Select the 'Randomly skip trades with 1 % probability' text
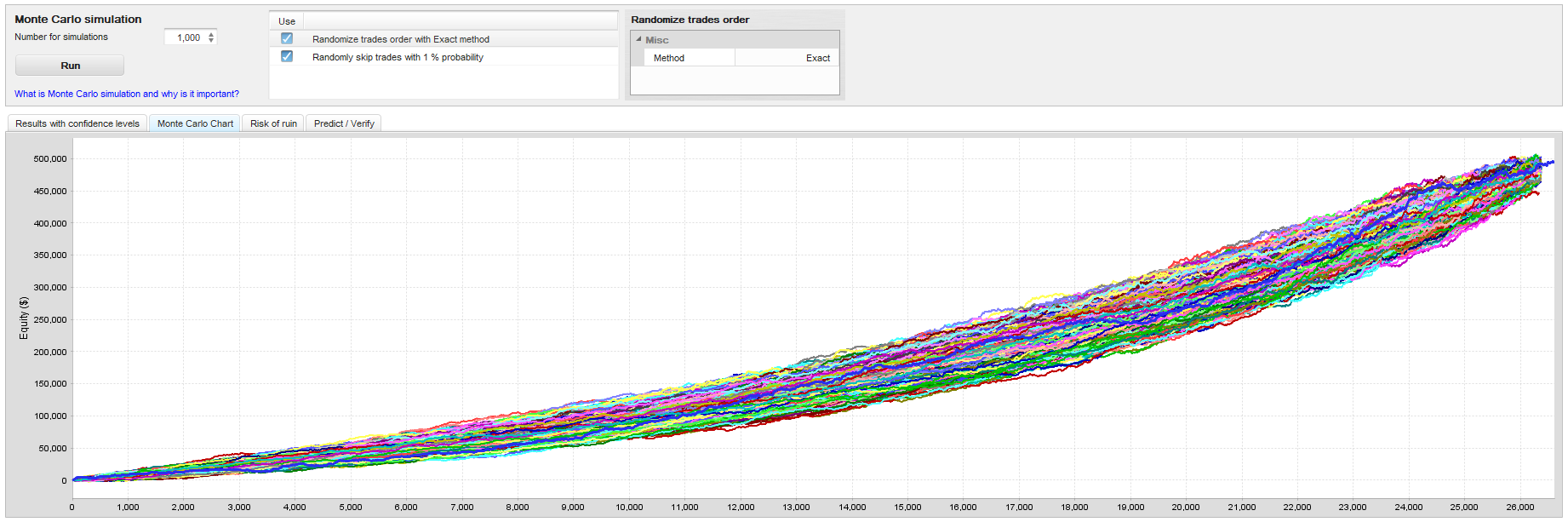 [x=398, y=57]
